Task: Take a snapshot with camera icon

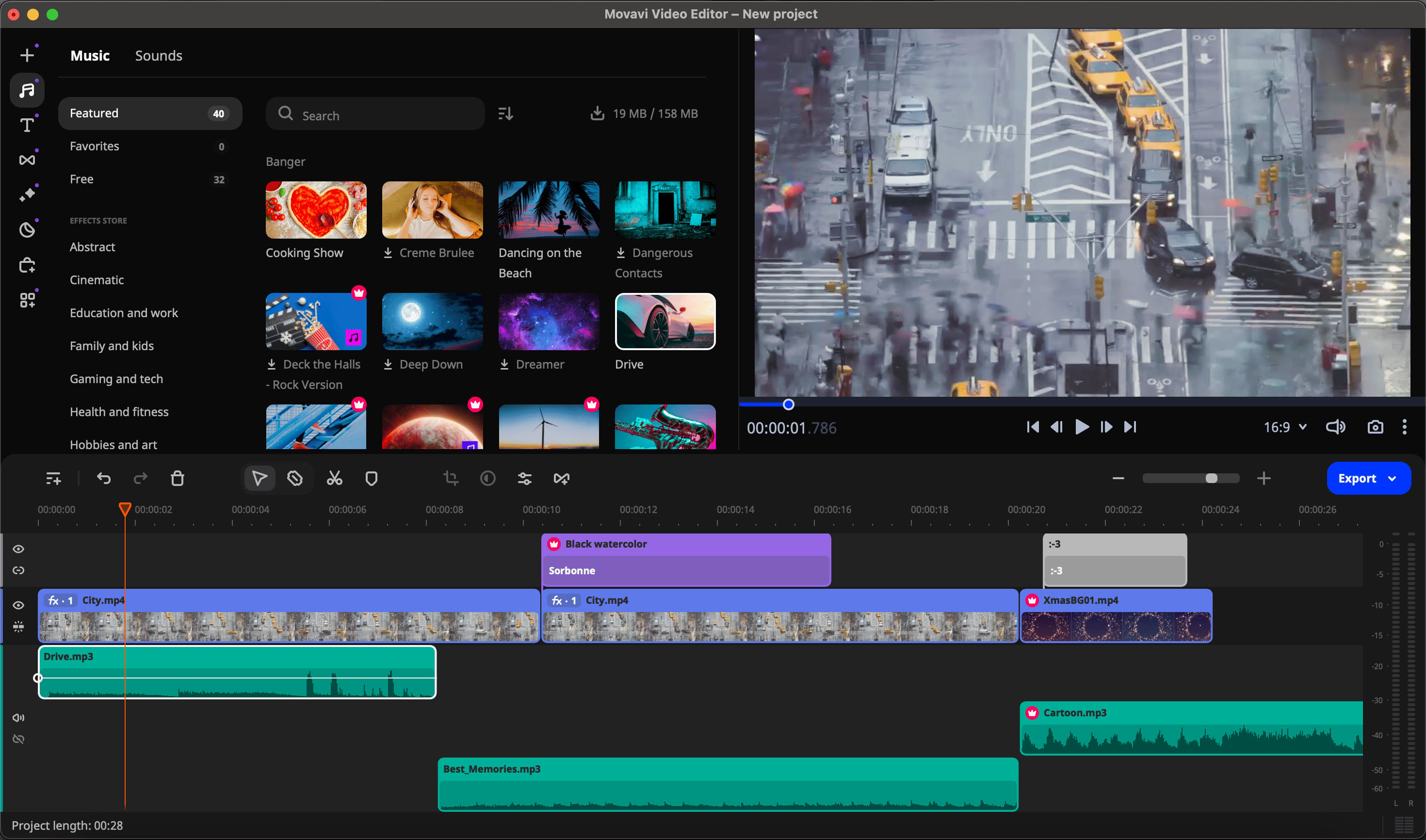Action: (1375, 427)
